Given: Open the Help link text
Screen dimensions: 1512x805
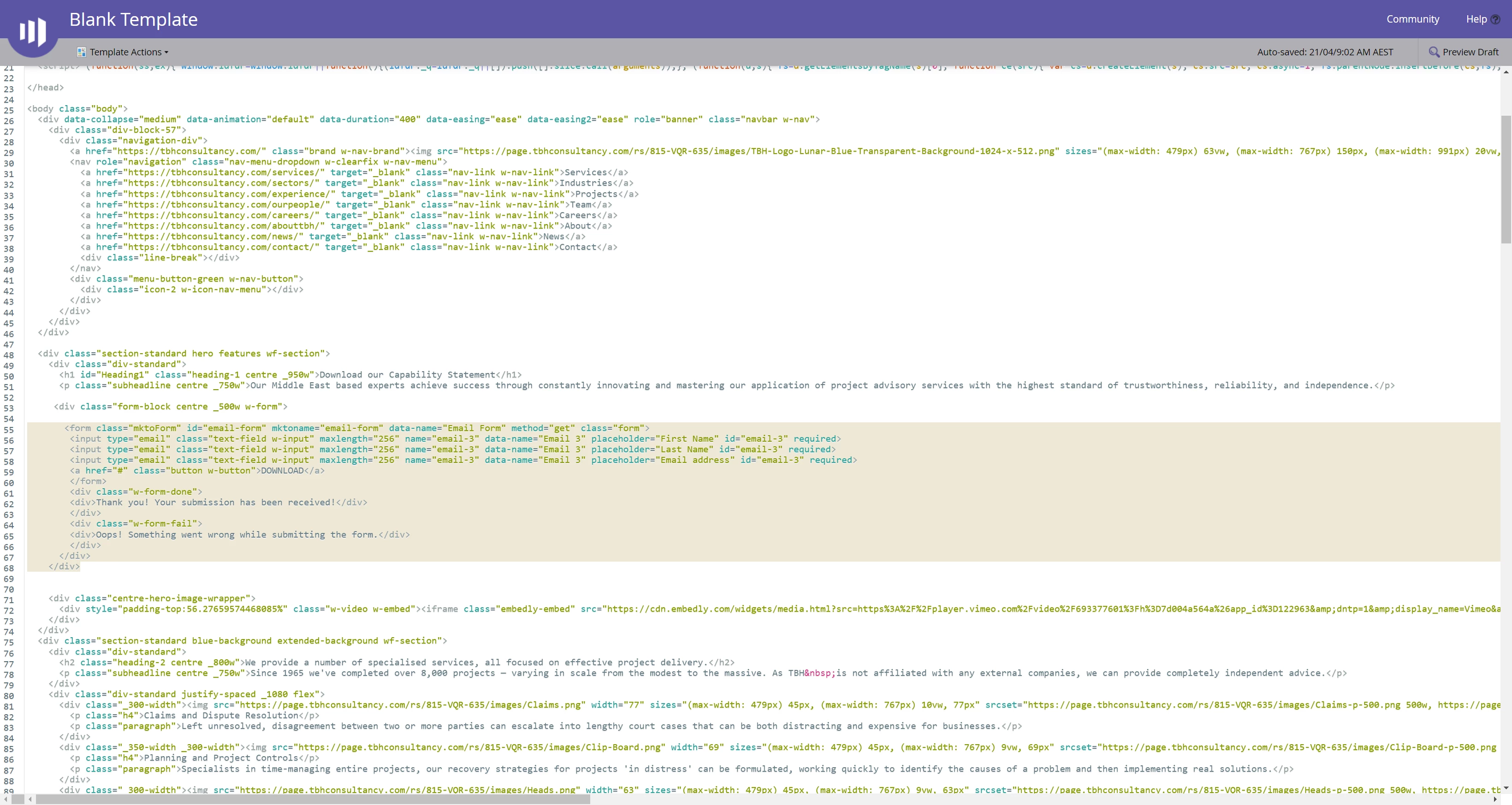Looking at the screenshot, I should (x=1476, y=19).
